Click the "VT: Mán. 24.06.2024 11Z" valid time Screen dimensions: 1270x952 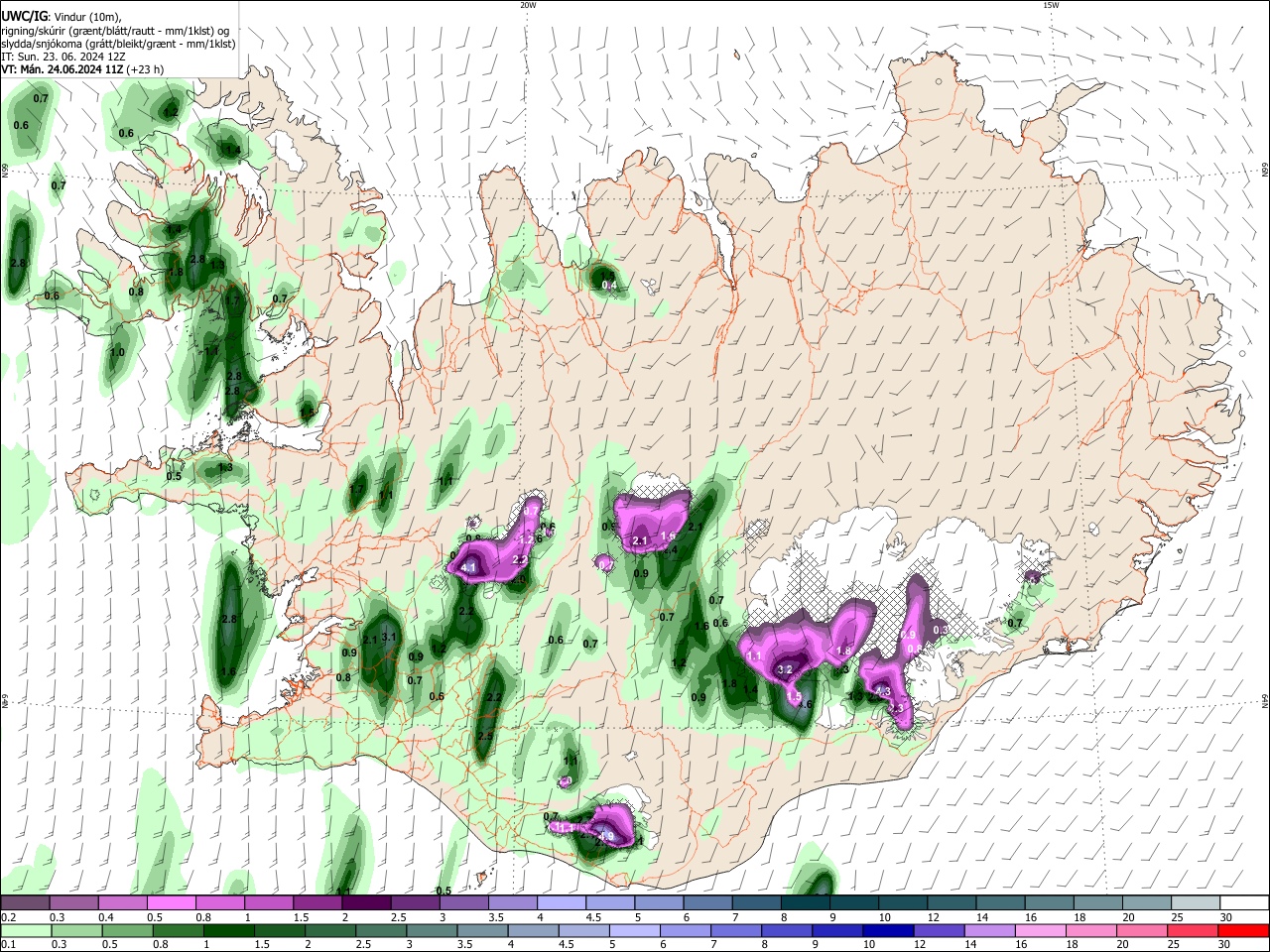(62, 69)
